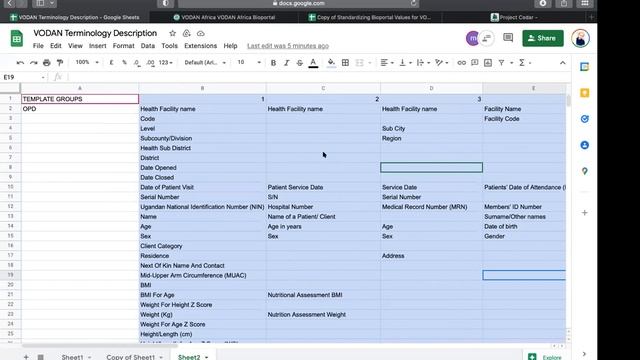The height and width of the screenshot is (360, 640).
Task: Toggle bold formatting
Action: pyautogui.click(x=273, y=63)
